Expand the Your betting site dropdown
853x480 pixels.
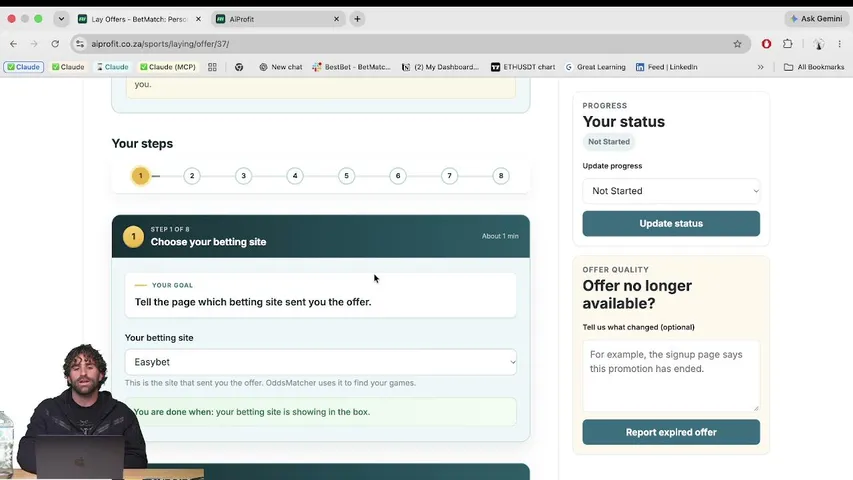pyautogui.click(x=320, y=362)
